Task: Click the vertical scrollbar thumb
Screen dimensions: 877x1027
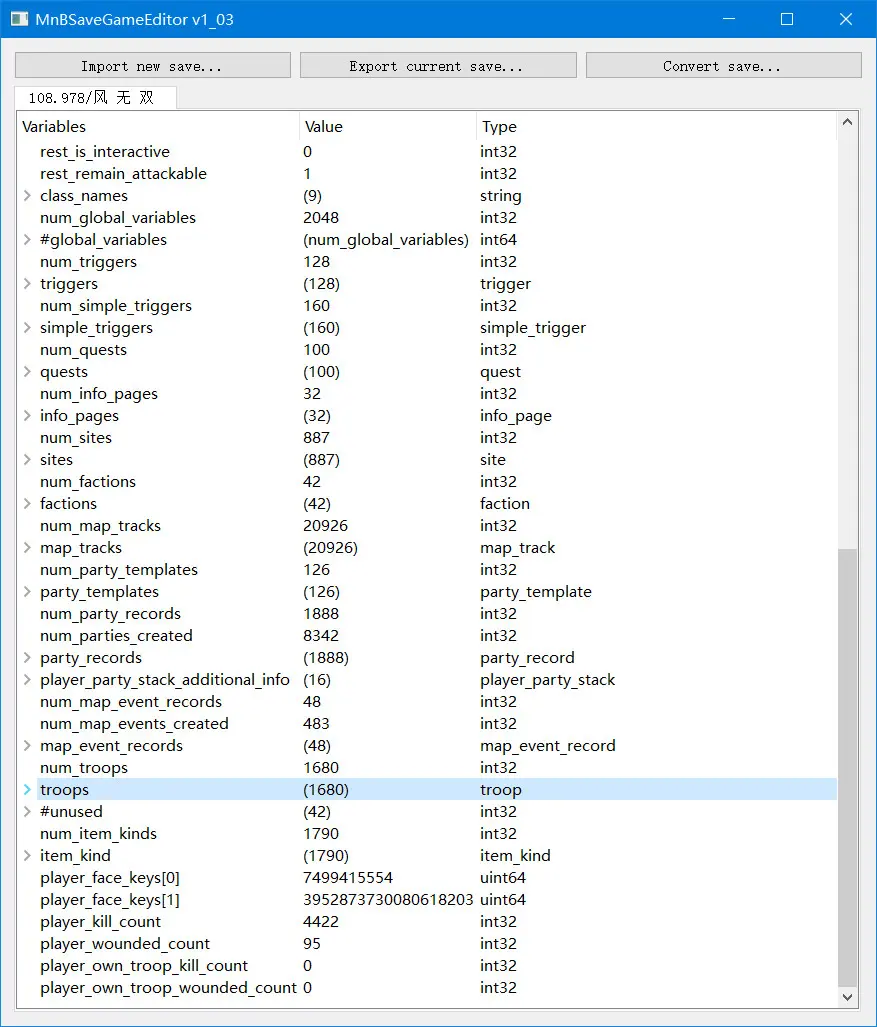Action: point(847,768)
